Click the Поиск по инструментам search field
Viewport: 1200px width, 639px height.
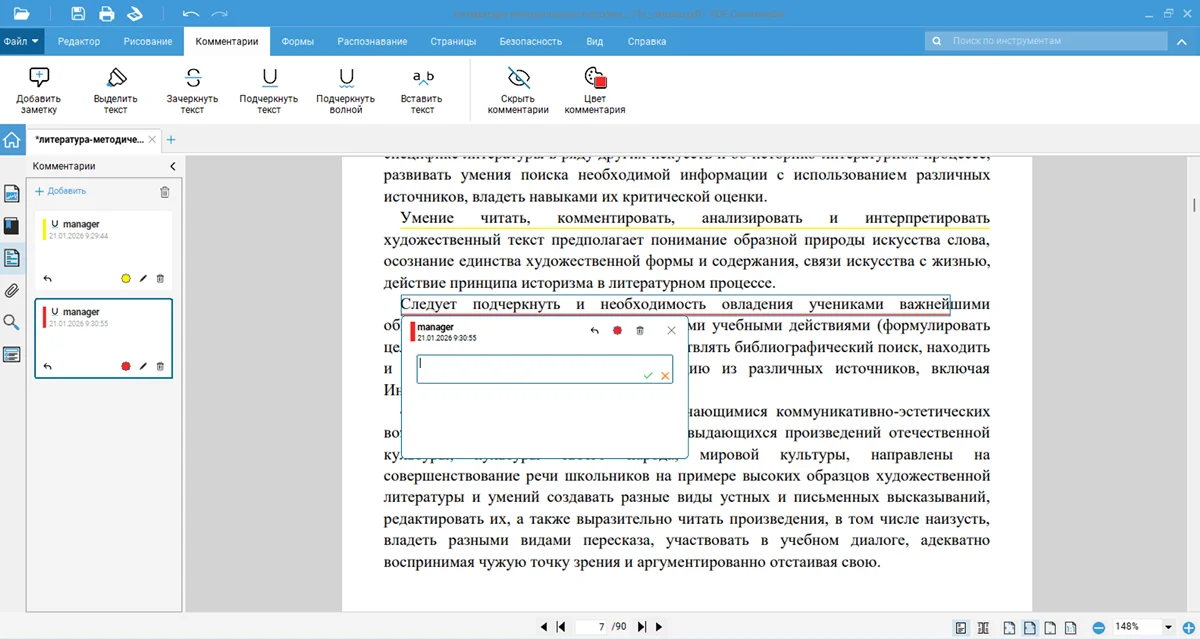1048,41
